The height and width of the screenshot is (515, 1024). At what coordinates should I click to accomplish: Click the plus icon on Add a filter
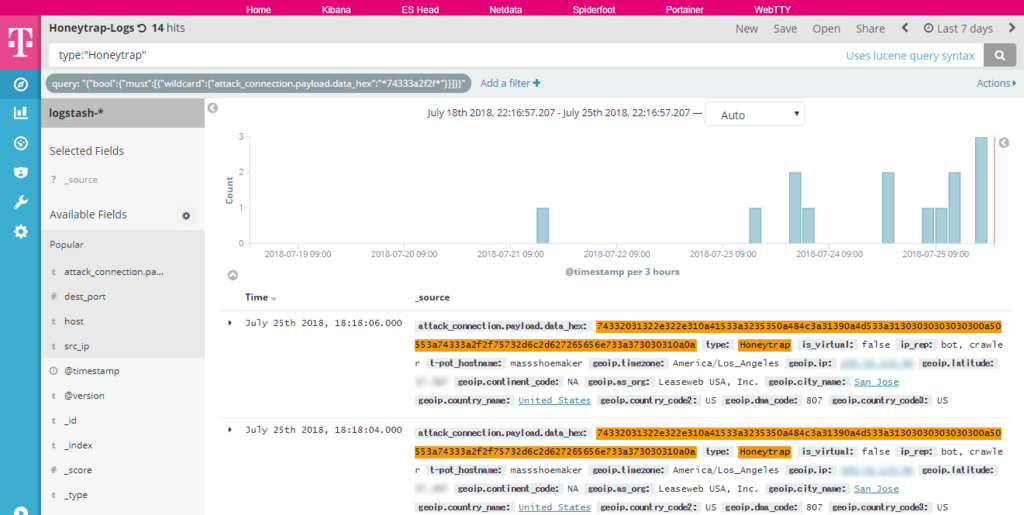coord(537,83)
